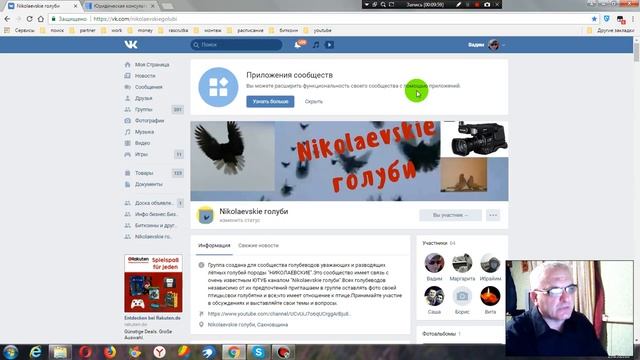Expand the Вадим profile menu arrow
Image resolution: width=640 pixels, height=360 pixels.
[x=503, y=45]
